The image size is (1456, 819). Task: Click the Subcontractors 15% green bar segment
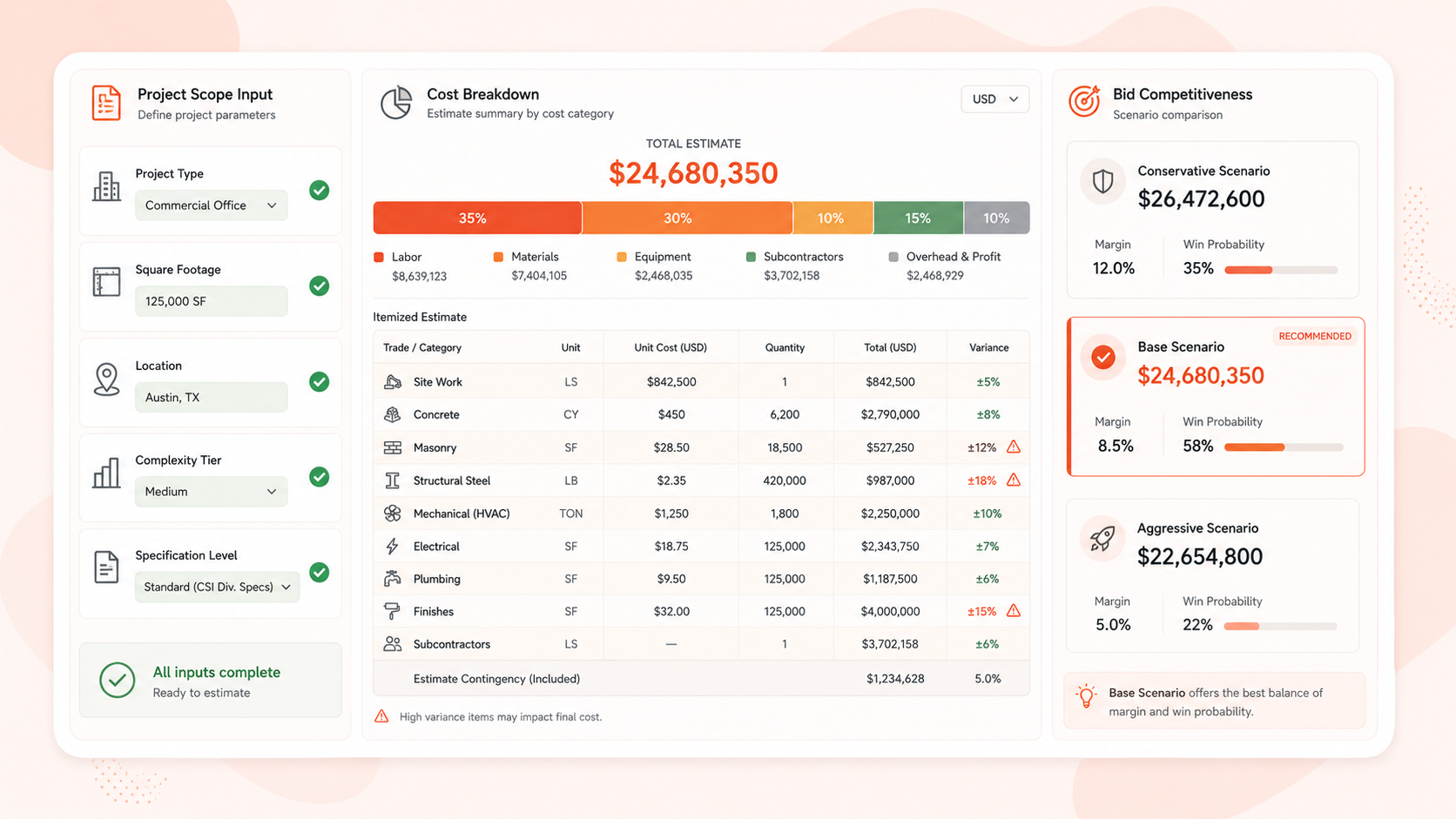tap(918, 218)
